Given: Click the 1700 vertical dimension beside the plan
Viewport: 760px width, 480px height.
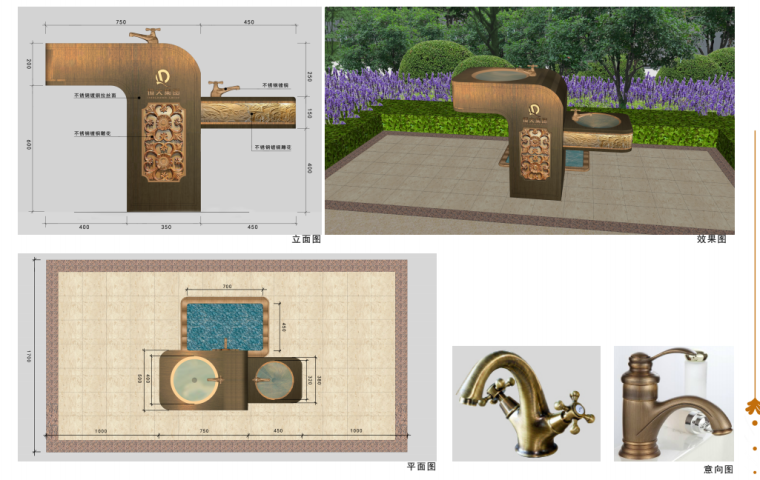Looking at the screenshot, I should 31,356.
